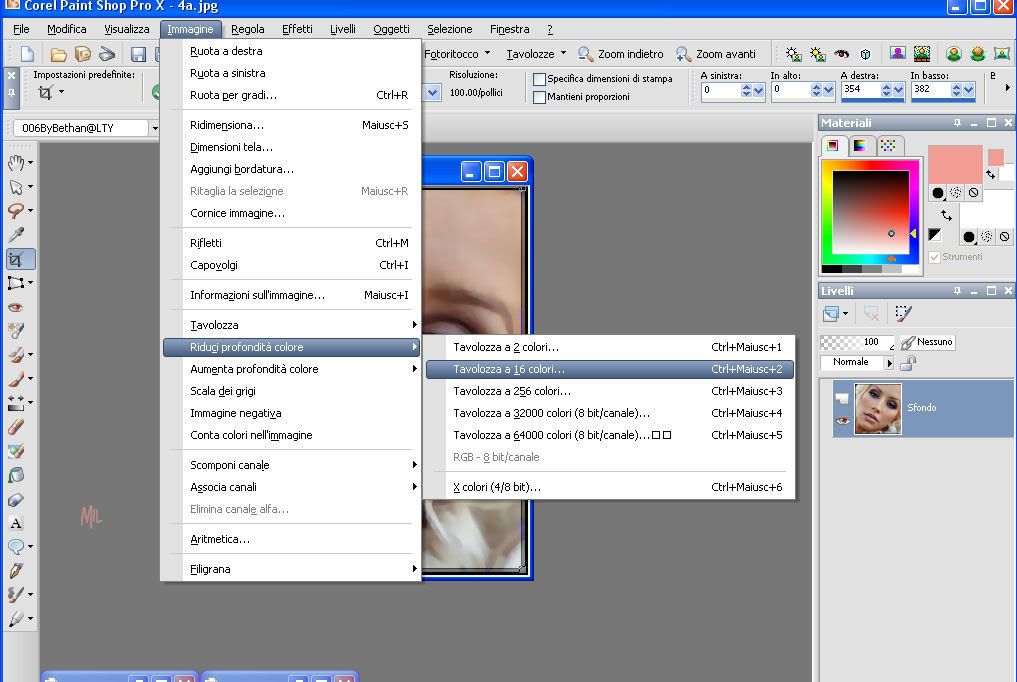This screenshot has height=682, width=1017.
Task: Select the Dropper tool
Action: coord(16,235)
